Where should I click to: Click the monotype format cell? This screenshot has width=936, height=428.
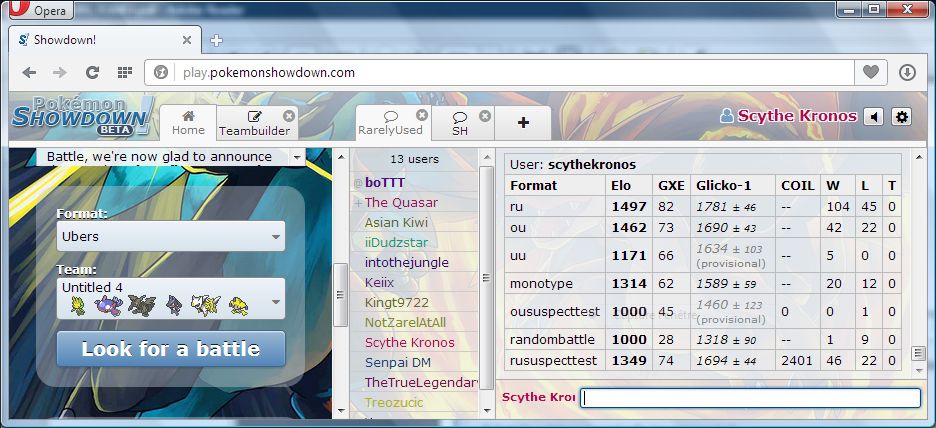[555, 284]
